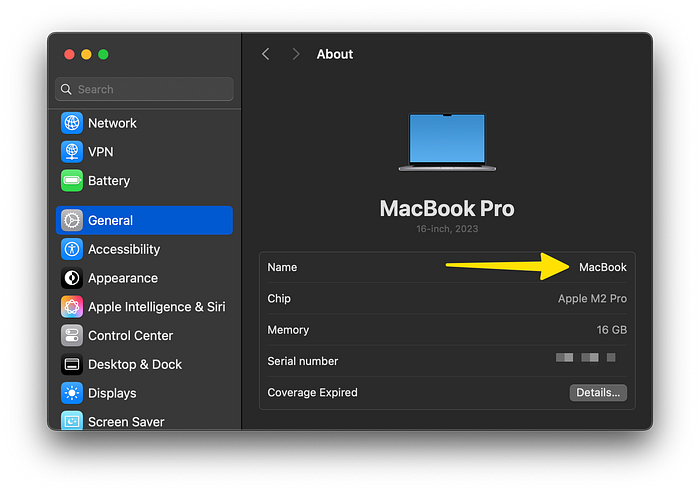The height and width of the screenshot is (493, 700).
Task: Click the MacBook name value to edit
Action: [602, 267]
